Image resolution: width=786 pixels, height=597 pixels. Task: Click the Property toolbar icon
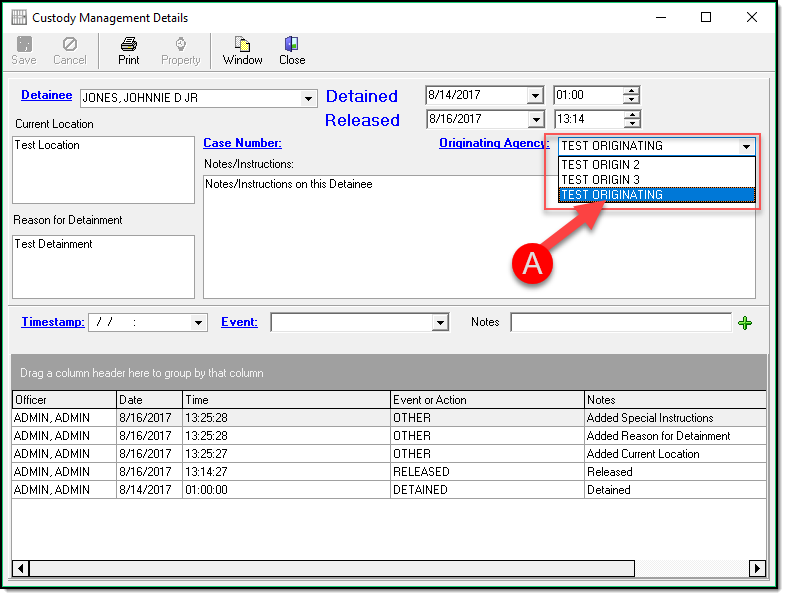[x=181, y=45]
